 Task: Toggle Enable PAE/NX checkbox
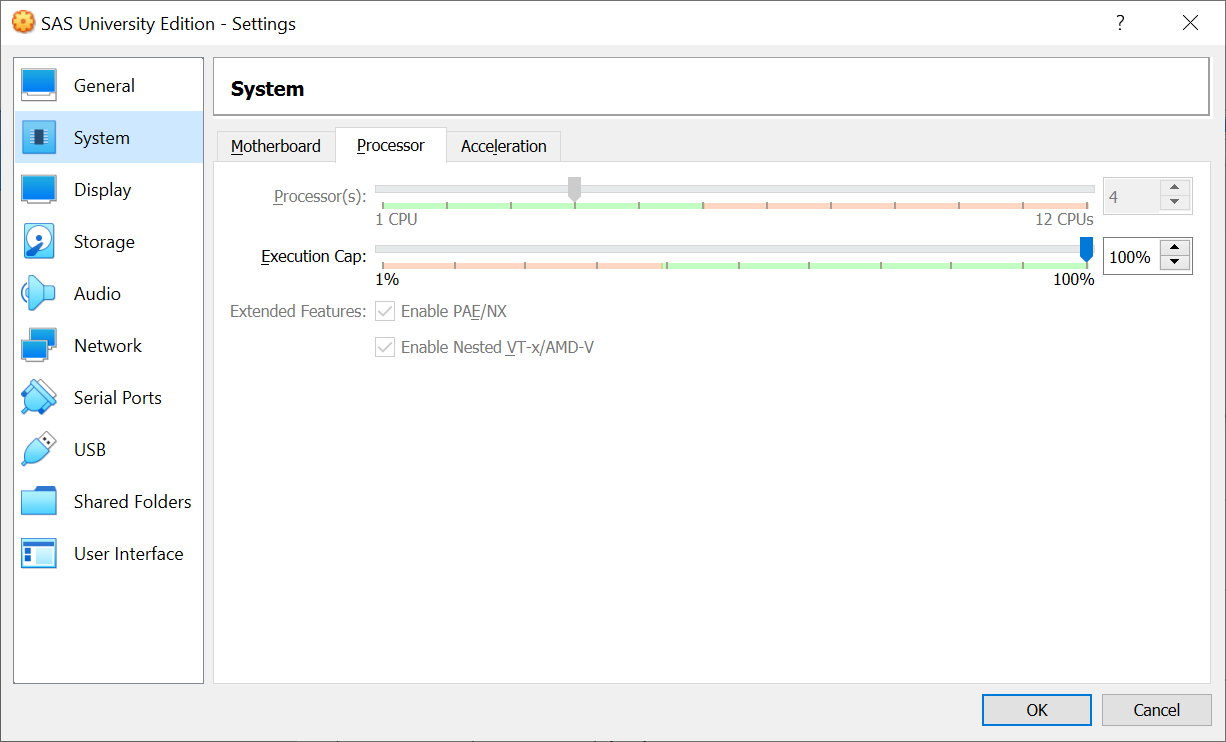(x=385, y=311)
